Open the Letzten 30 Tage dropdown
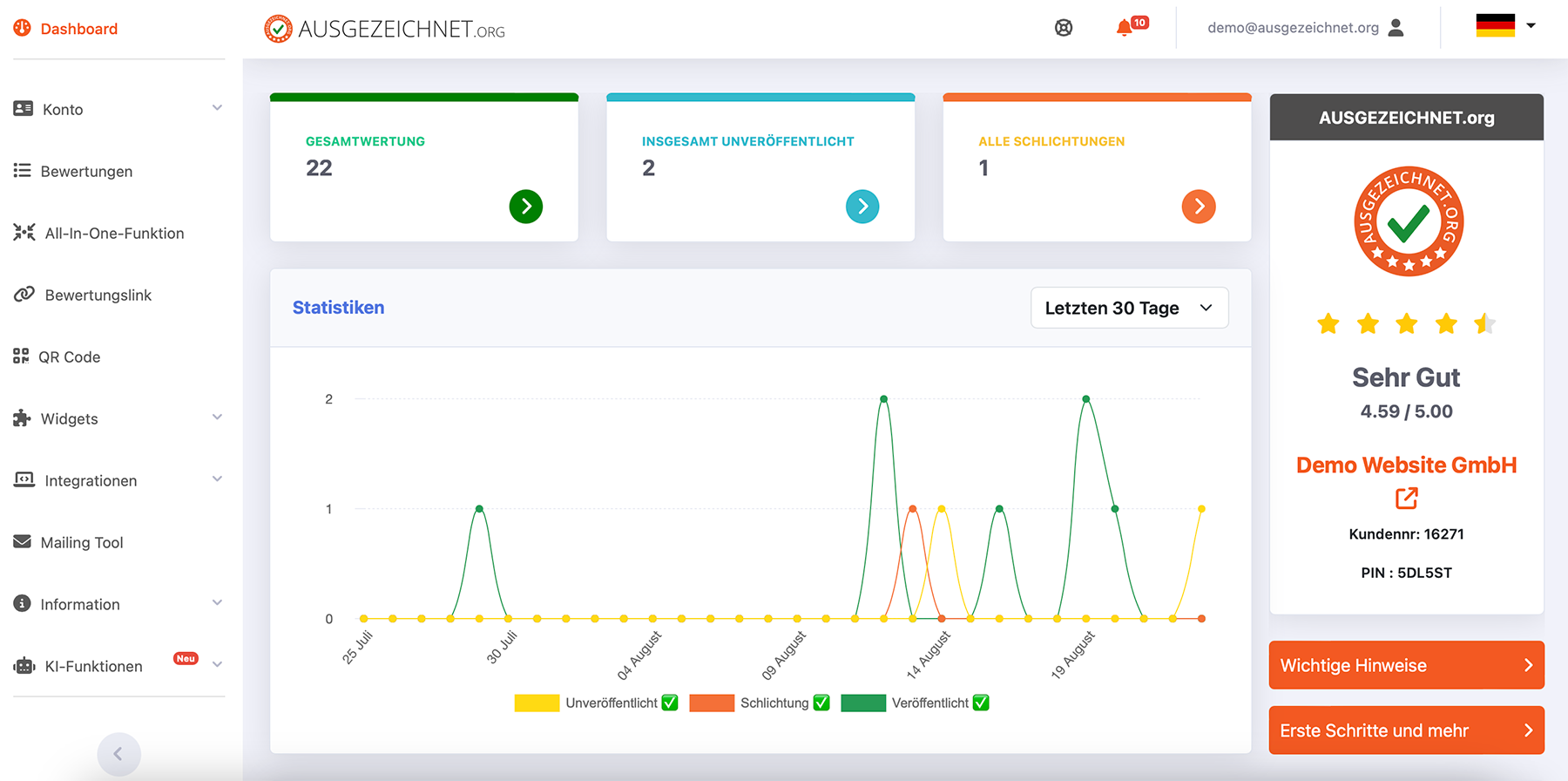1568x781 pixels. pos(1129,308)
